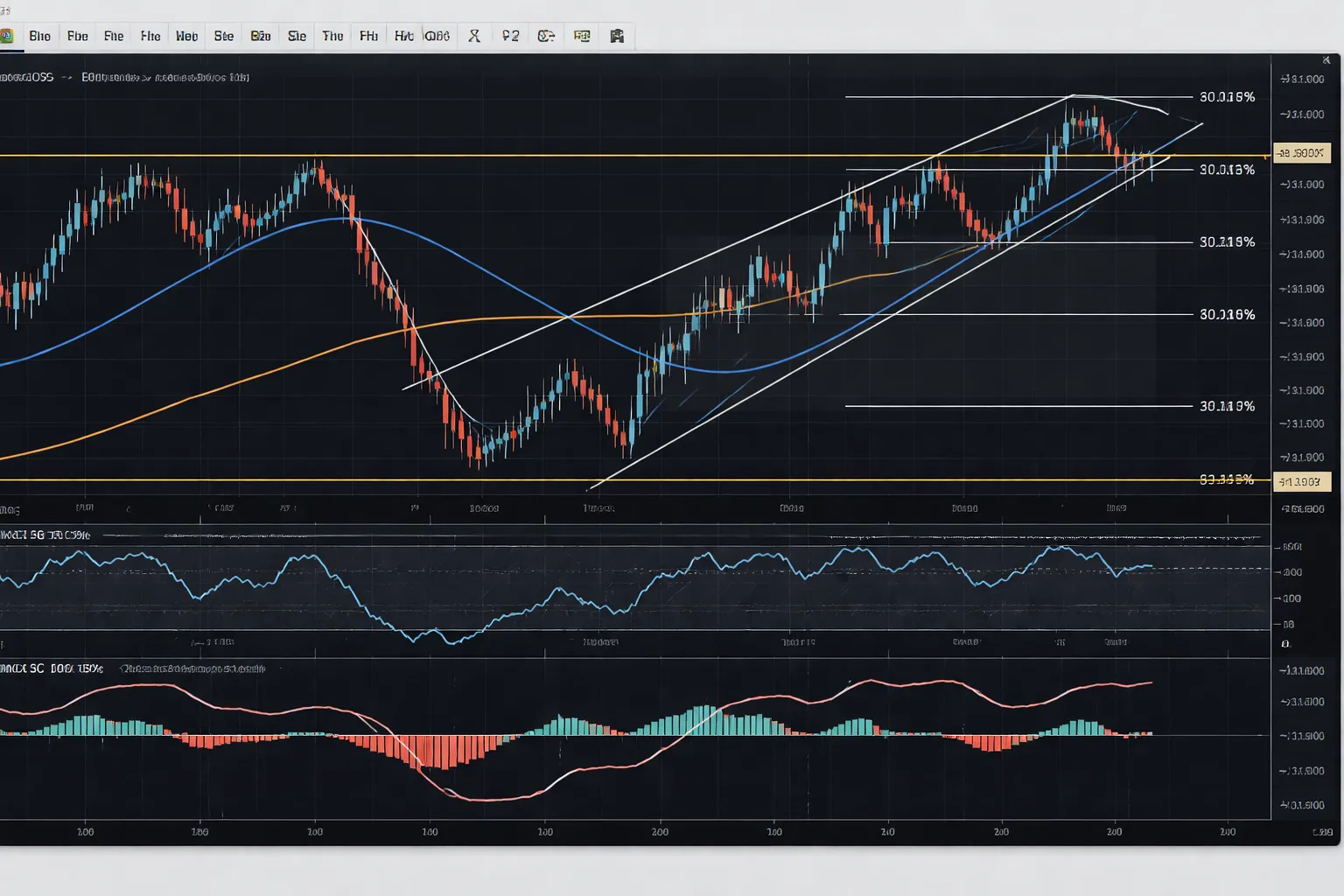The image size is (1344, 896).
Task: Click the oscillator panel title label
Action: (x=45, y=535)
